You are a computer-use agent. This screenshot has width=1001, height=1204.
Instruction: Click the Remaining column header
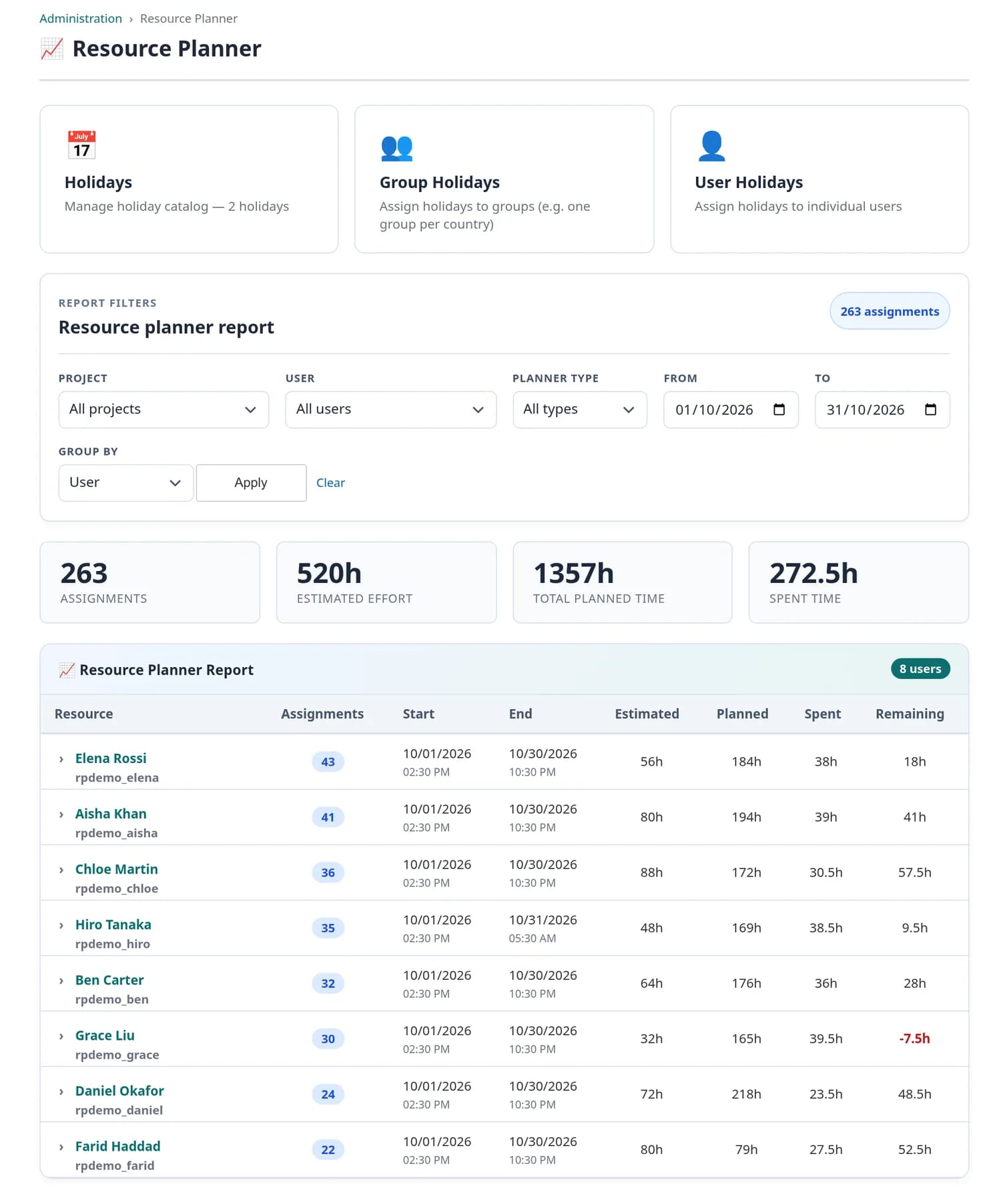click(x=910, y=714)
